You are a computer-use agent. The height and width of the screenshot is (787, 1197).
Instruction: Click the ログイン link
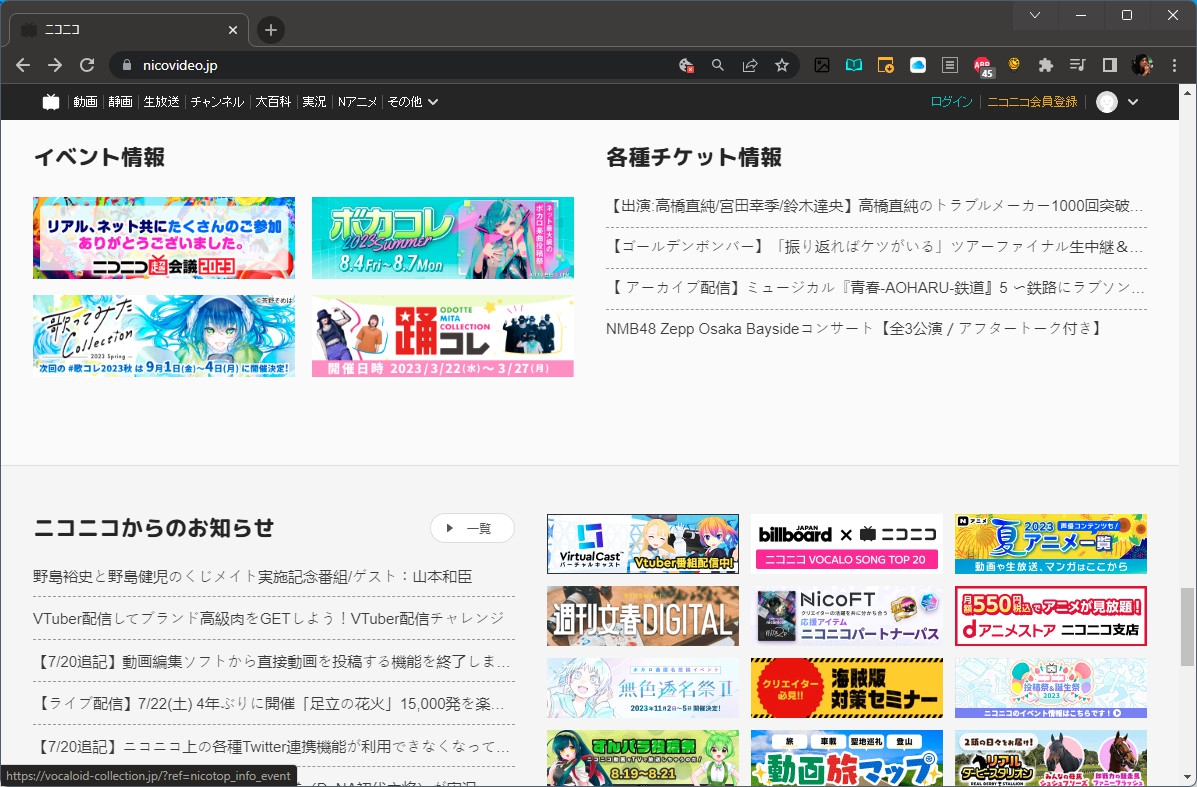click(951, 102)
